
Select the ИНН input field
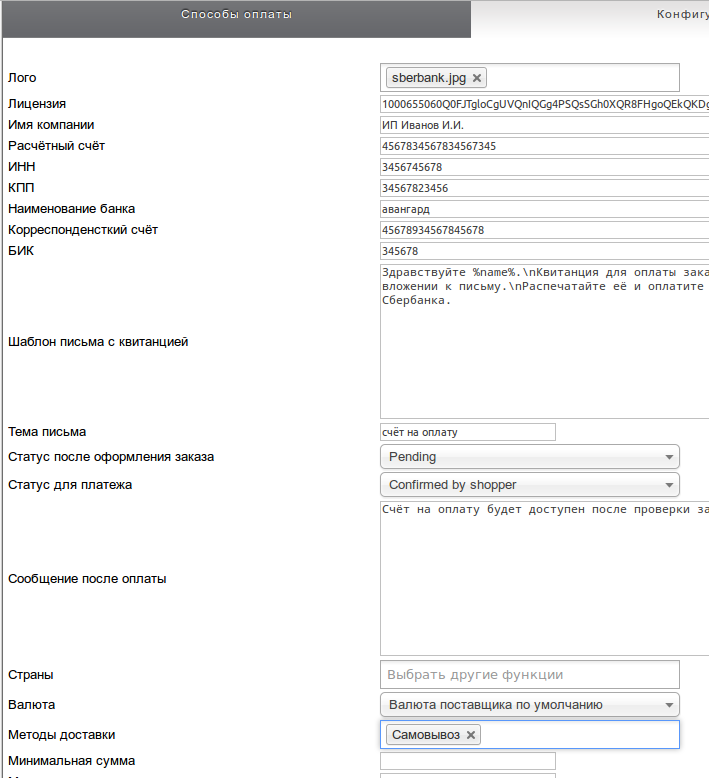click(x=544, y=167)
